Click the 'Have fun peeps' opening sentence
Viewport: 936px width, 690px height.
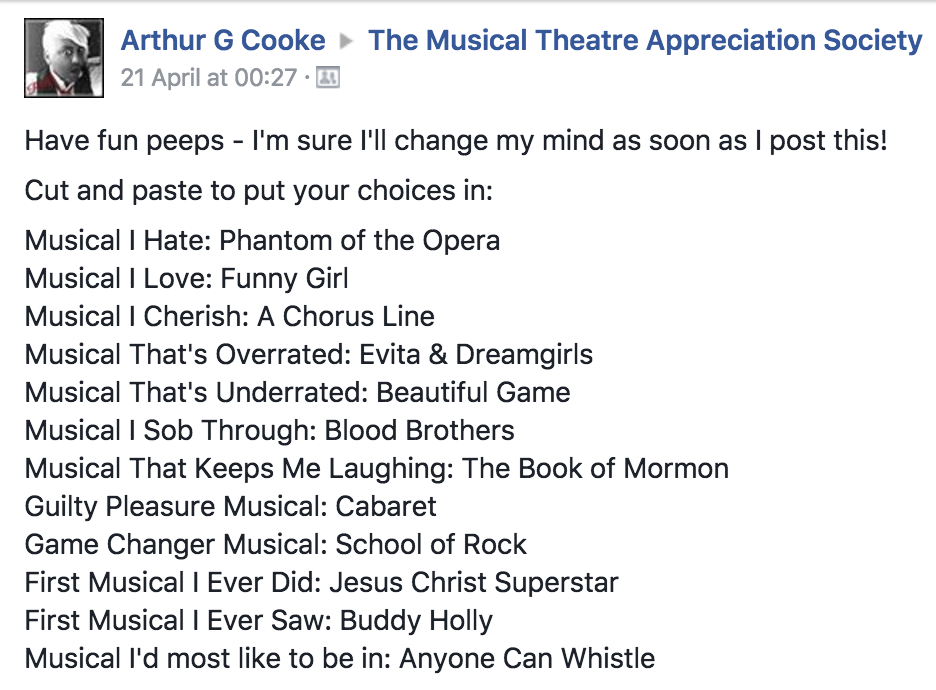(456, 141)
